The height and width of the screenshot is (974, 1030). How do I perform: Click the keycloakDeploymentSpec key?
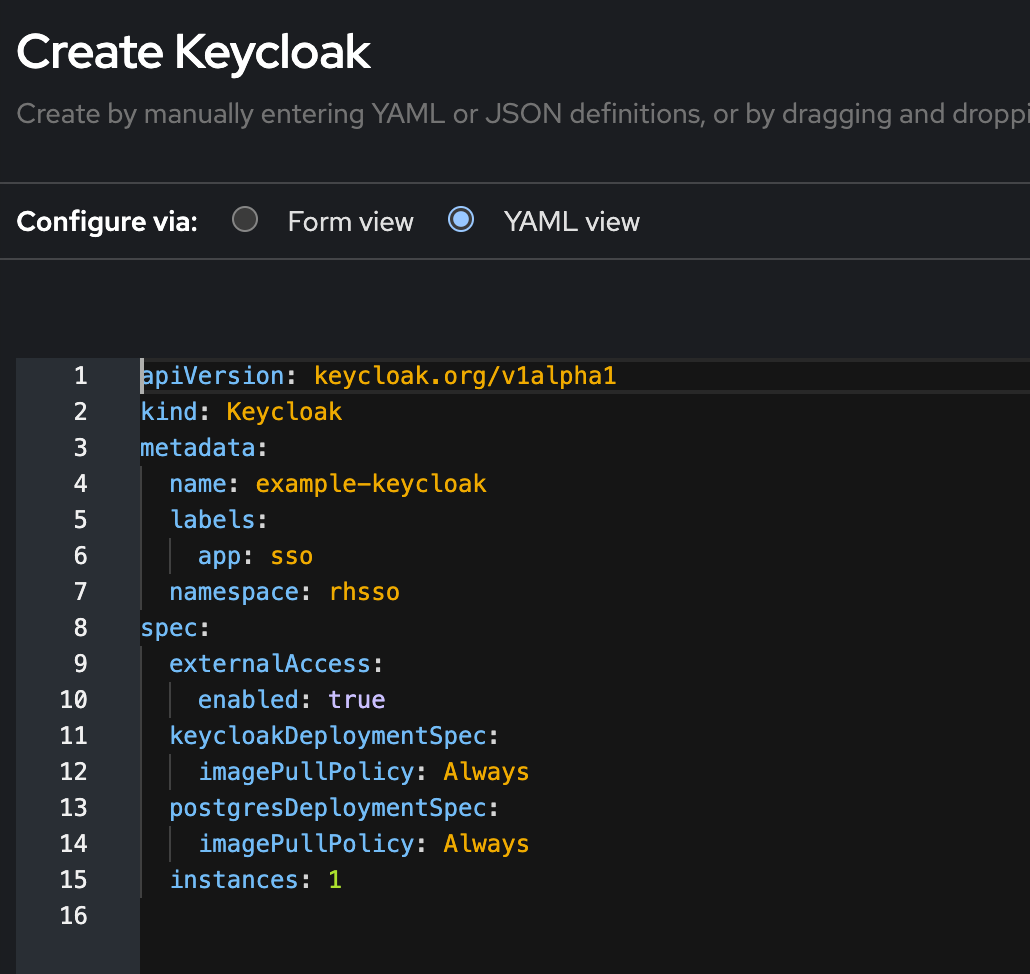(328, 736)
